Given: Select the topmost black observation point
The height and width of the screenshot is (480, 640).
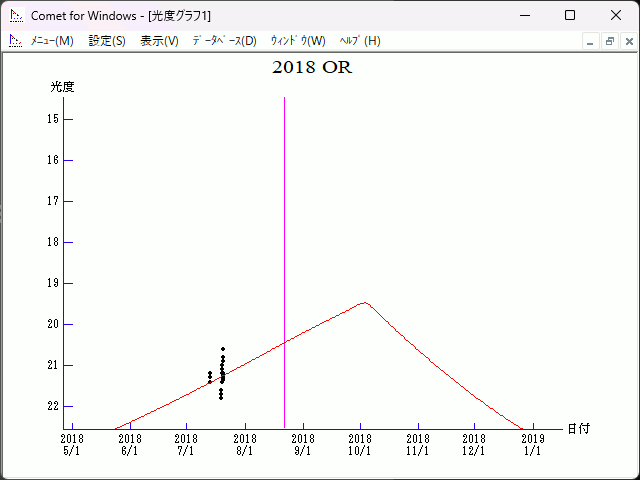Looking at the screenshot, I should click(x=223, y=349).
